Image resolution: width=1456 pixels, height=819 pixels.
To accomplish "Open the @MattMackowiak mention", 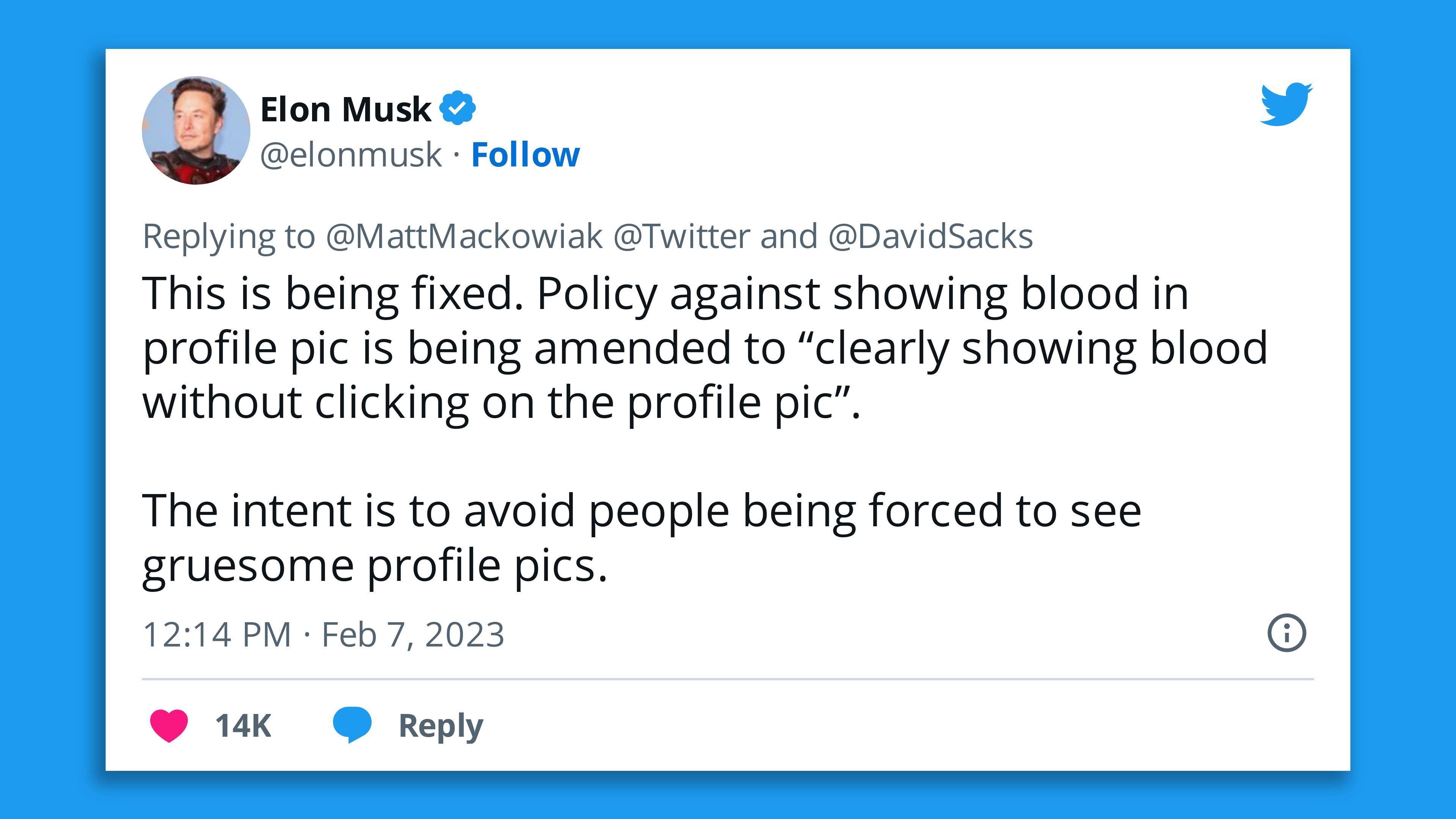I will tap(463, 236).
